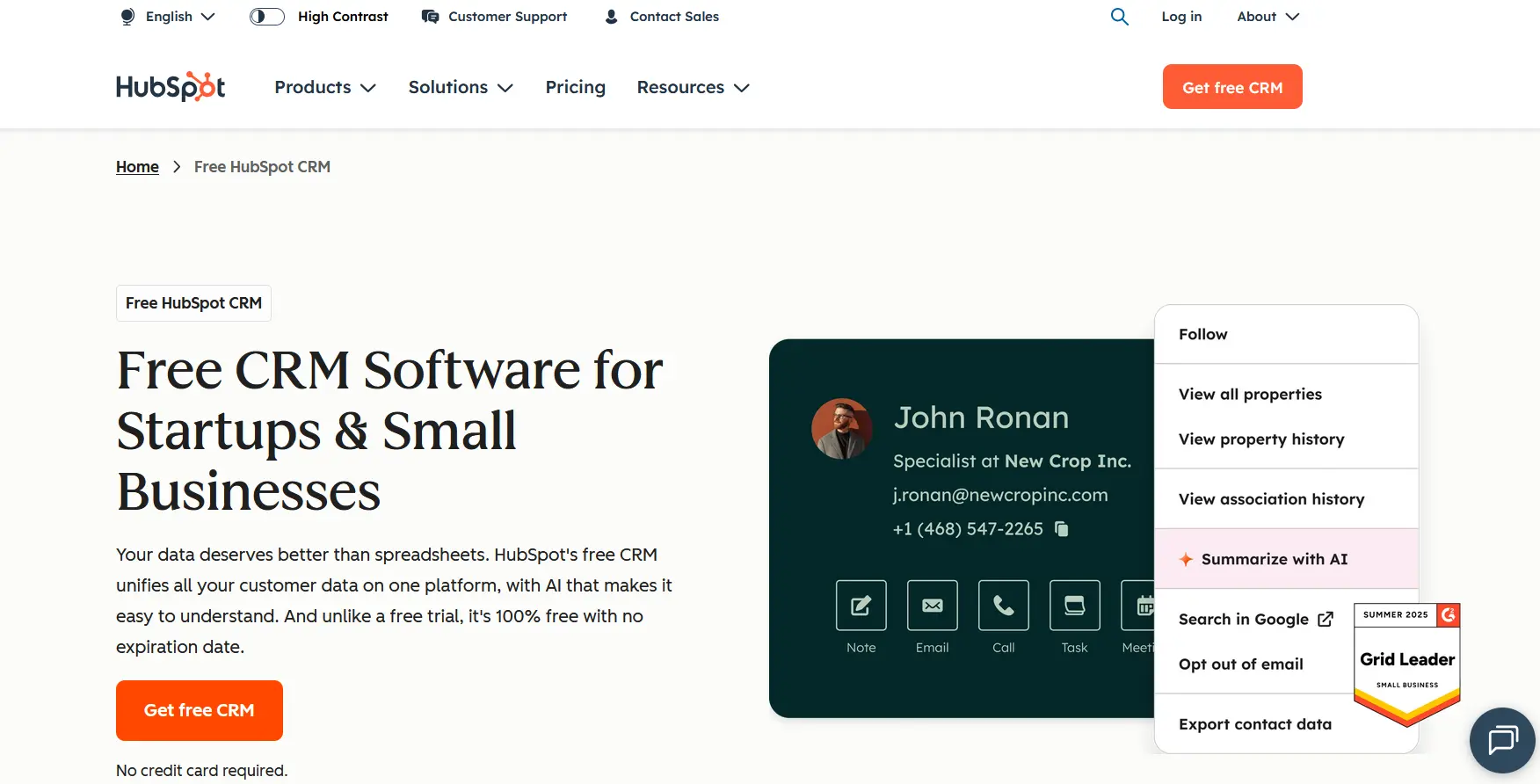
Task: Click the John Ronan contact name
Action: [981, 417]
